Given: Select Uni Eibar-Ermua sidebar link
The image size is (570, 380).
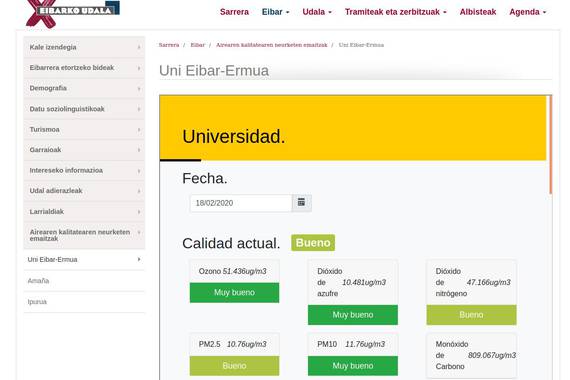Looking at the screenshot, I should [84, 259].
